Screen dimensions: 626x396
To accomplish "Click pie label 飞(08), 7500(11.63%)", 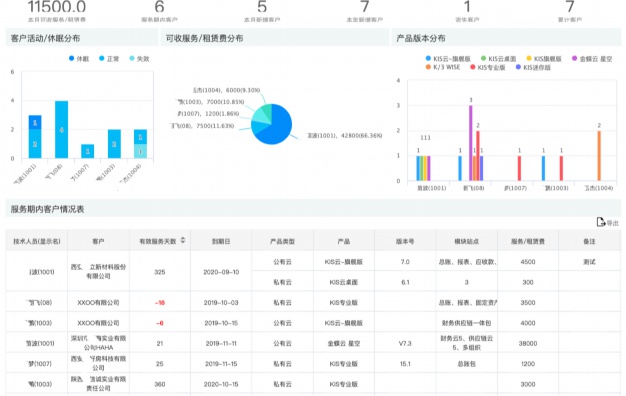I will [x=202, y=126].
